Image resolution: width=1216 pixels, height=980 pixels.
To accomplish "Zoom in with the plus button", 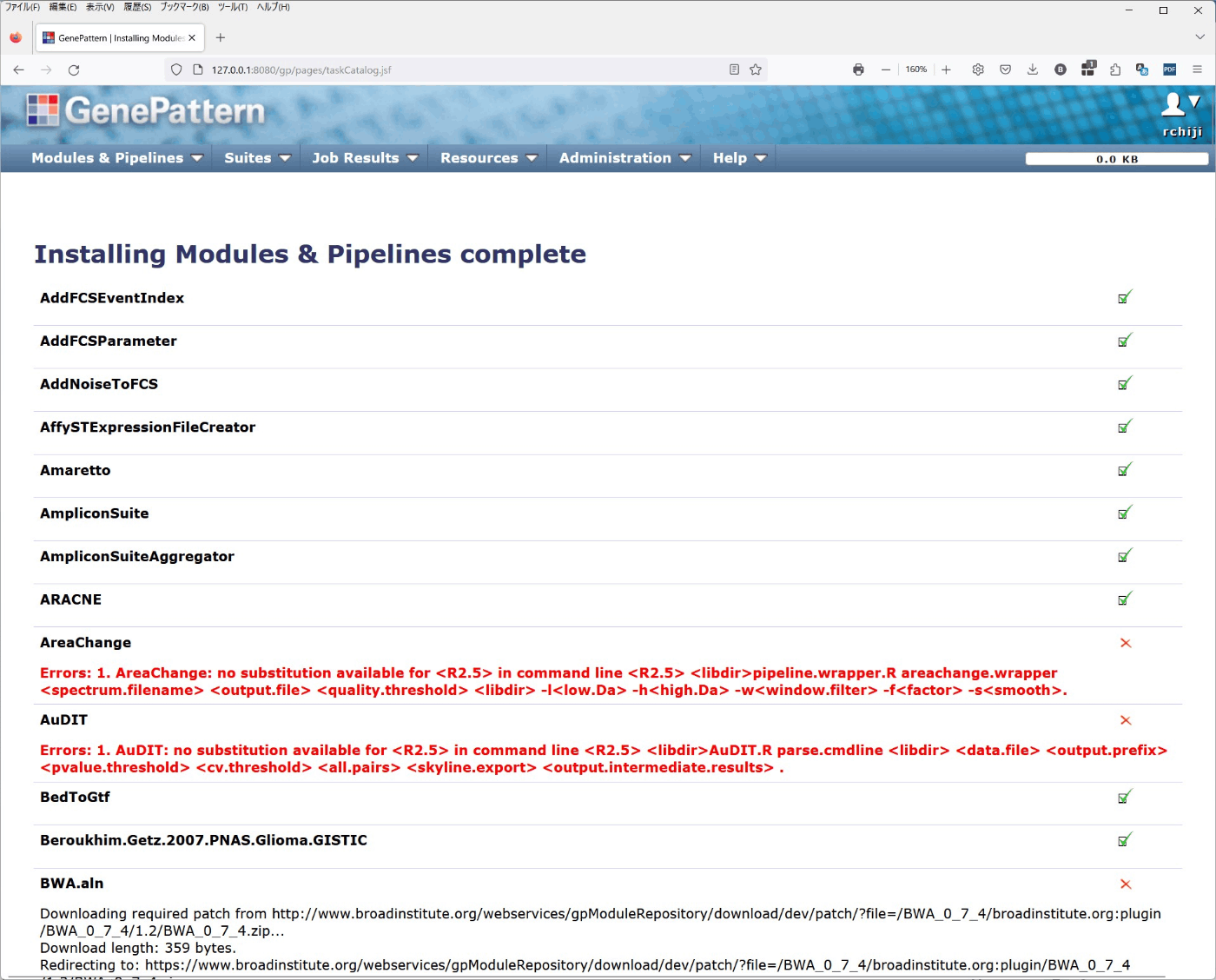I will (x=946, y=70).
